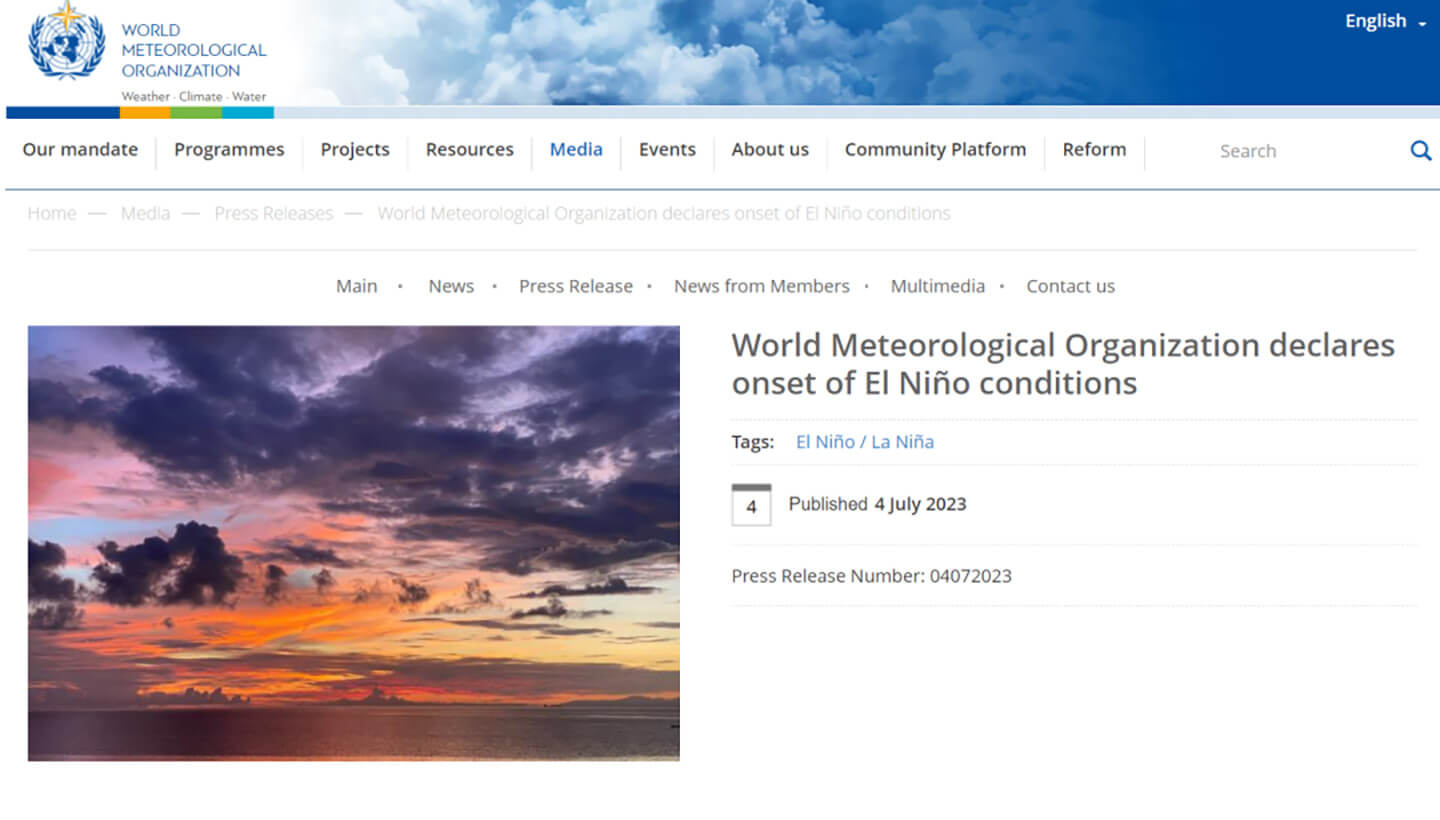This screenshot has width=1440, height=820.
Task: Click the Home breadcrumb link
Action: pos(52,214)
